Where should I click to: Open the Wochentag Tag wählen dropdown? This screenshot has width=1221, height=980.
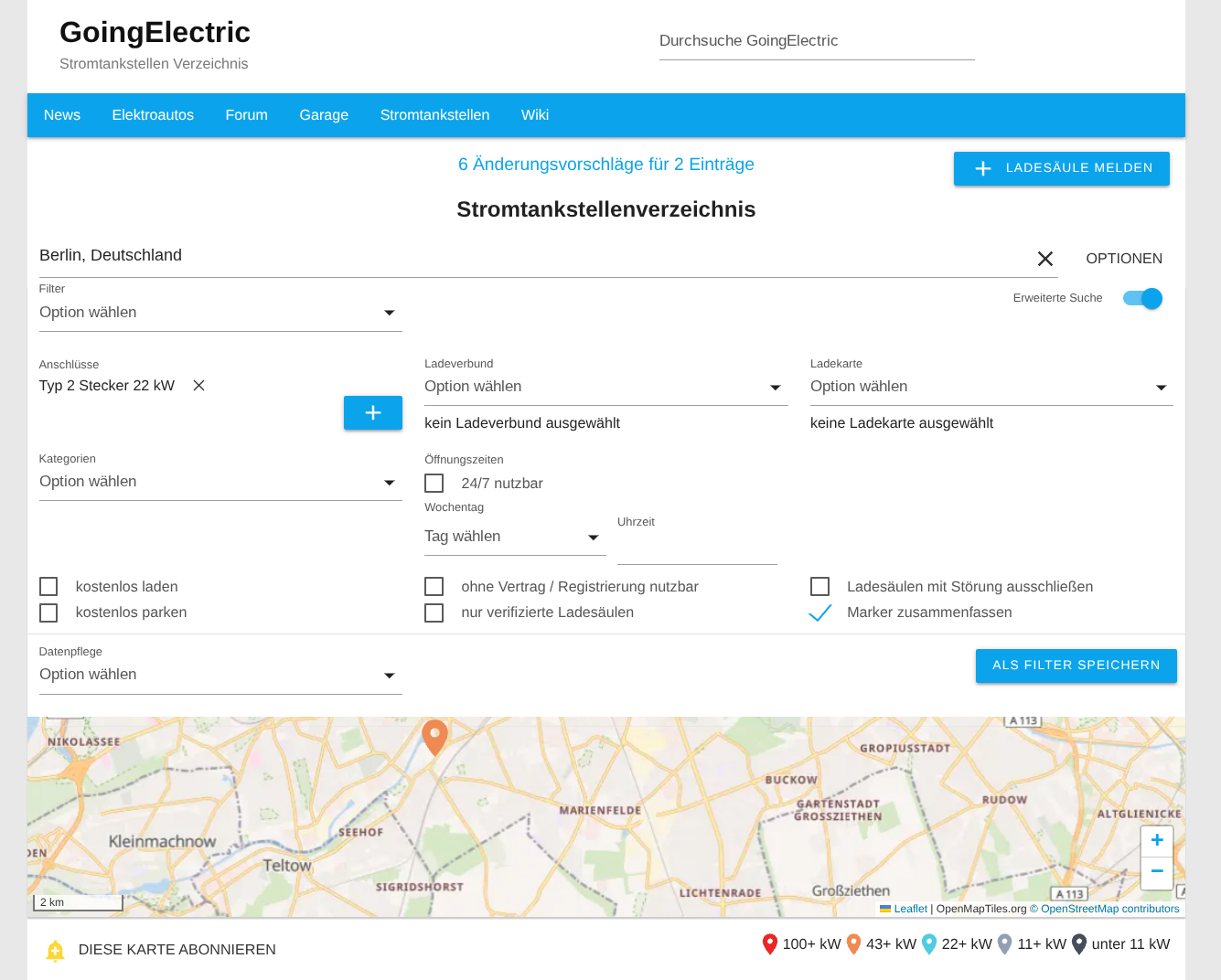(x=513, y=537)
